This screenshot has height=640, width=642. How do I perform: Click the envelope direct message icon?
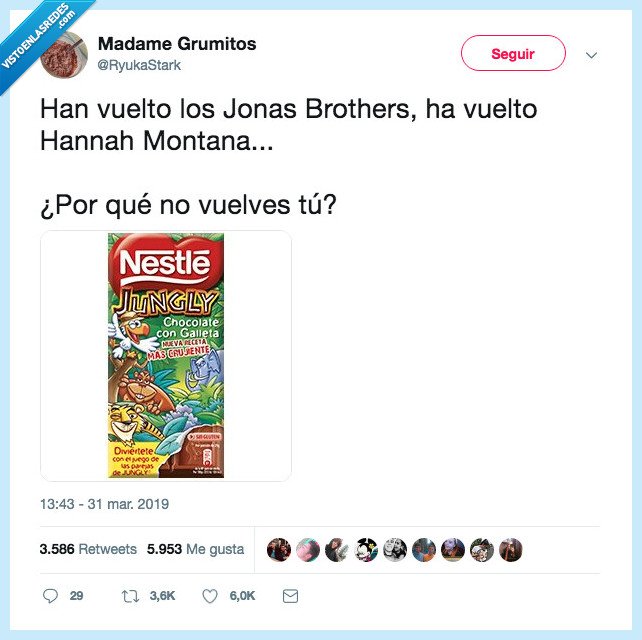[x=290, y=596]
